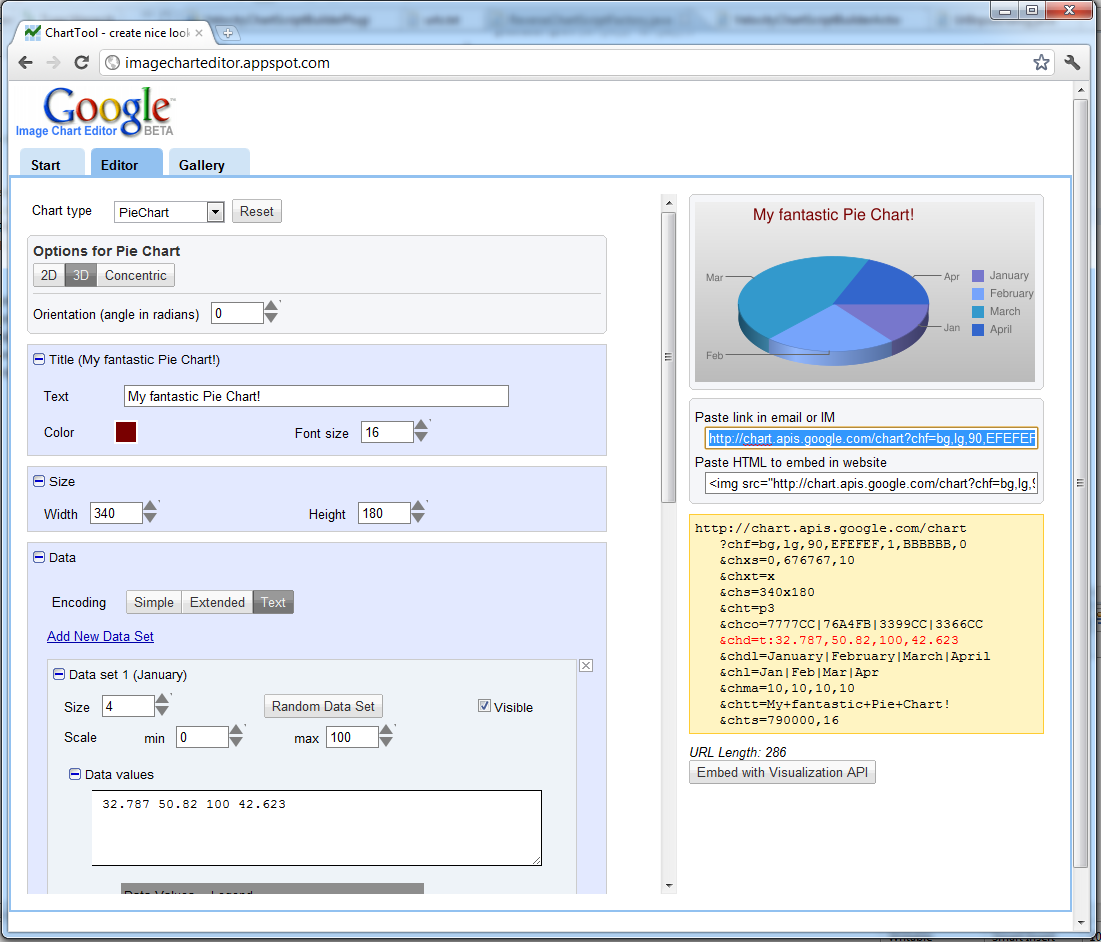Screen dimensions: 1101x942
Task: Select the Paste link URL field
Action: (x=871, y=439)
